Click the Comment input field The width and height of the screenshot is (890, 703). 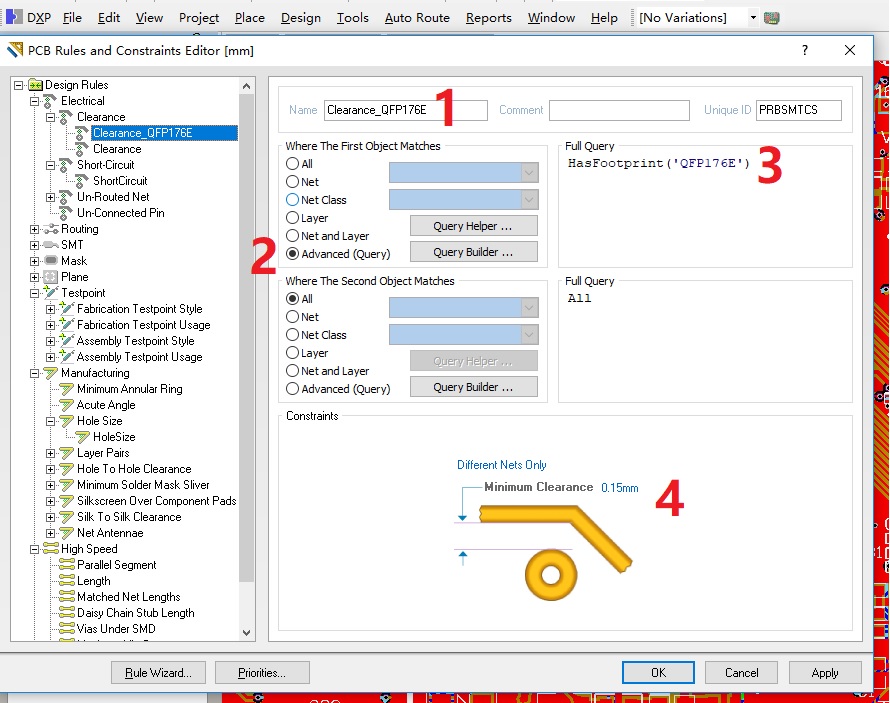coord(619,110)
